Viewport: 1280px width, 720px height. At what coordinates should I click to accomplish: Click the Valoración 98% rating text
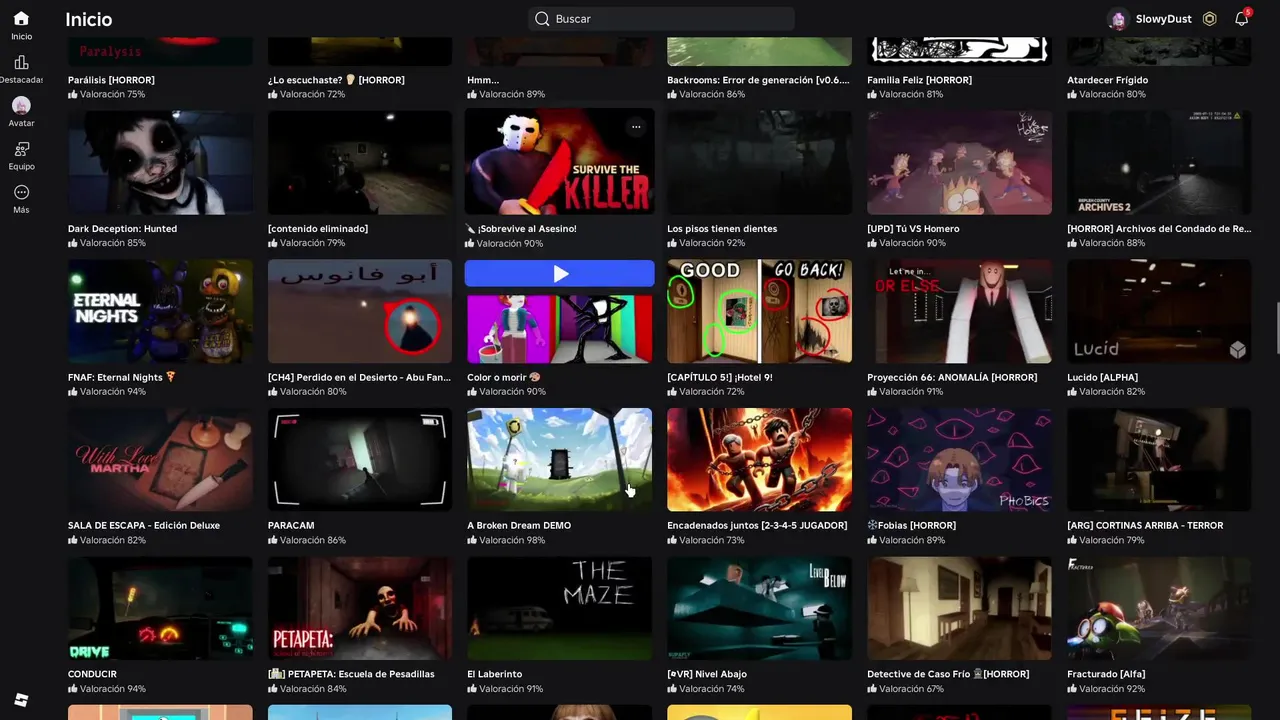(512, 540)
